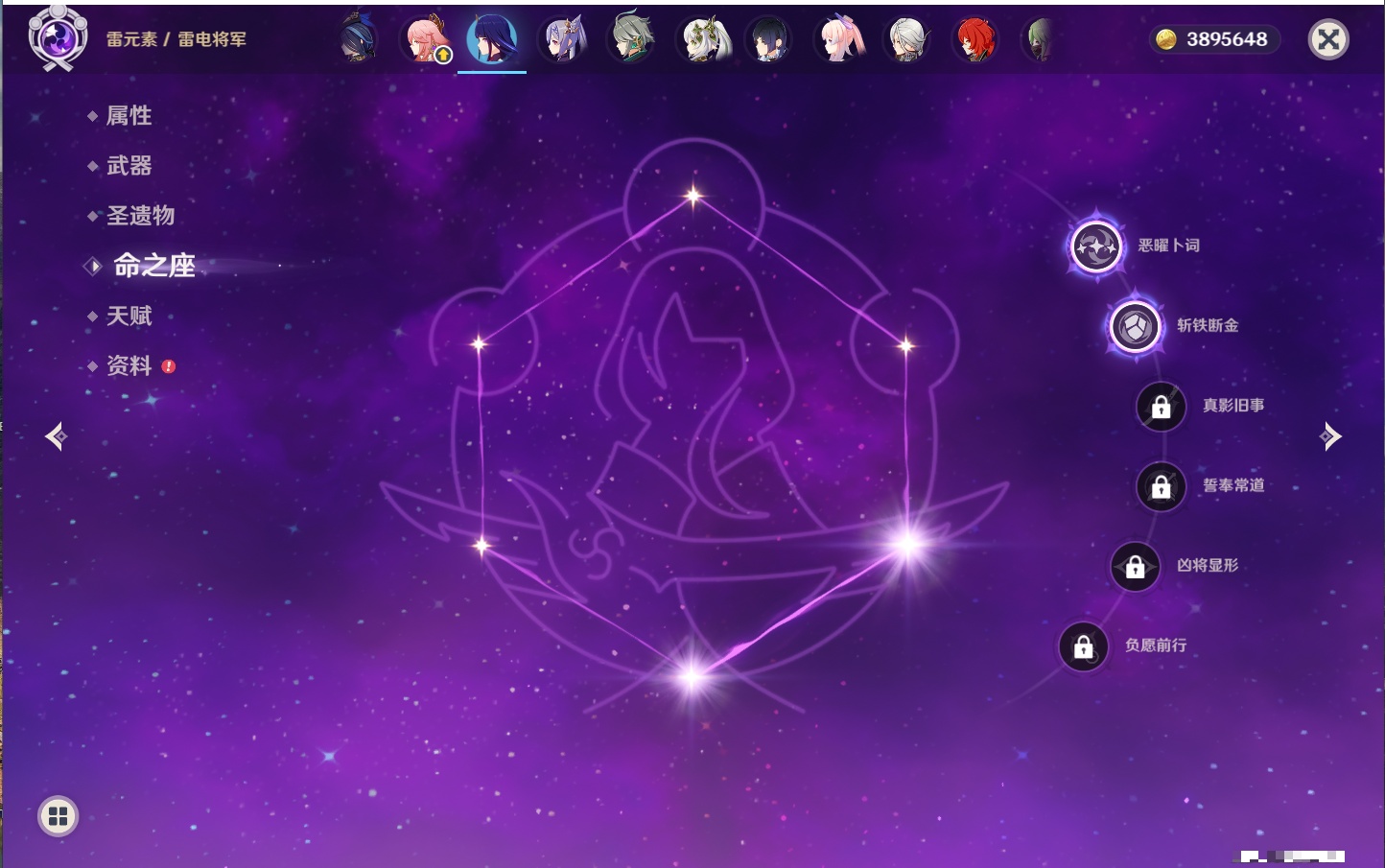Click the 斩铁断金 constellation label
Screen dimensions: 1385x868
[x=1208, y=325]
